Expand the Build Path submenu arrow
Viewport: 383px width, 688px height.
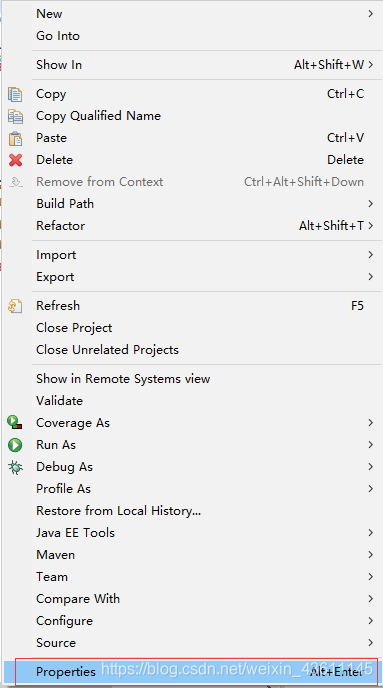(x=371, y=204)
